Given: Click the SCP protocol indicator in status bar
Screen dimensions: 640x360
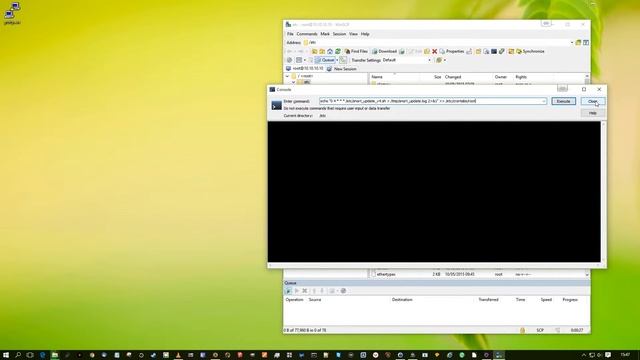Looking at the screenshot, I should point(540,330).
